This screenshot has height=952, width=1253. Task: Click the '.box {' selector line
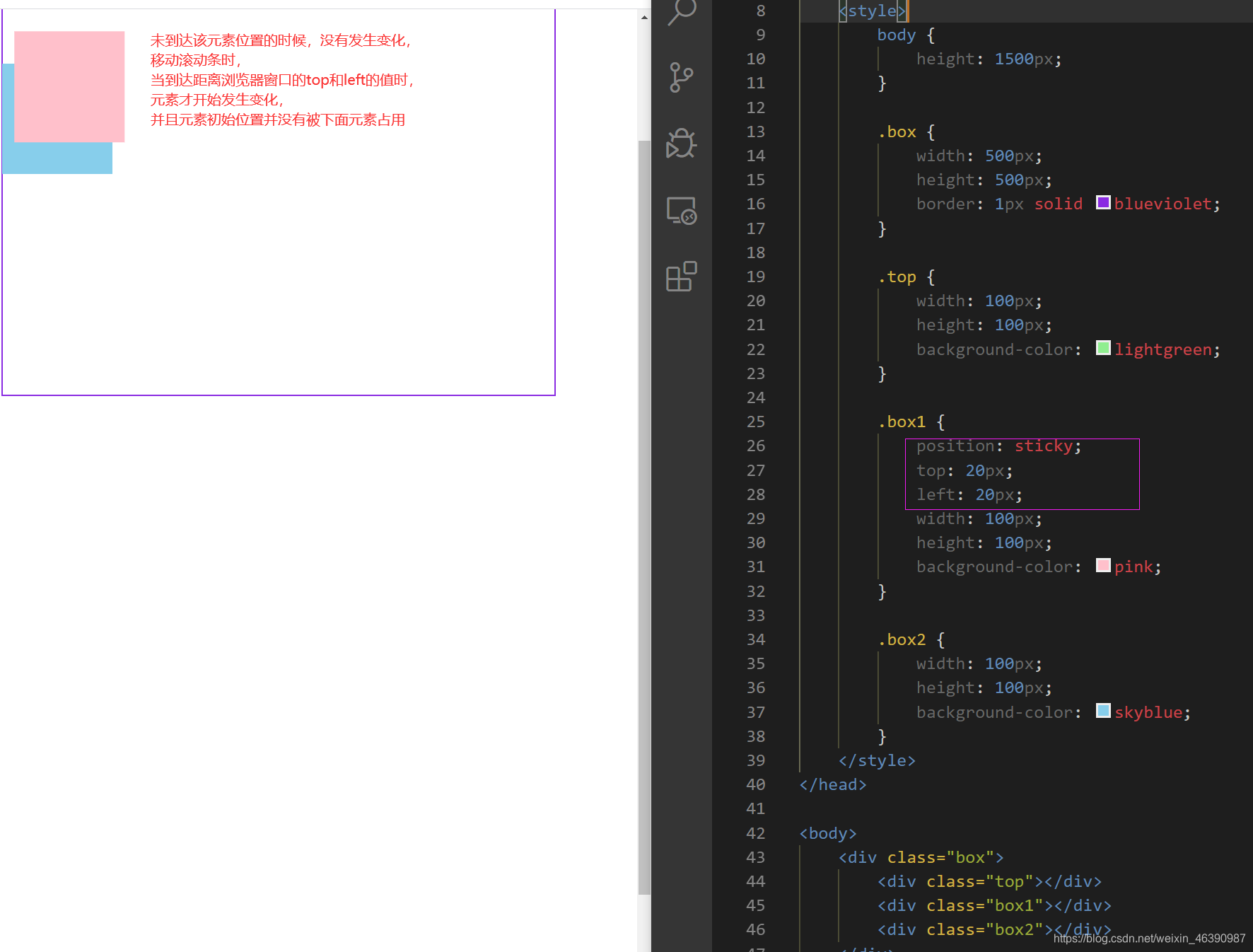click(x=906, y=132)
